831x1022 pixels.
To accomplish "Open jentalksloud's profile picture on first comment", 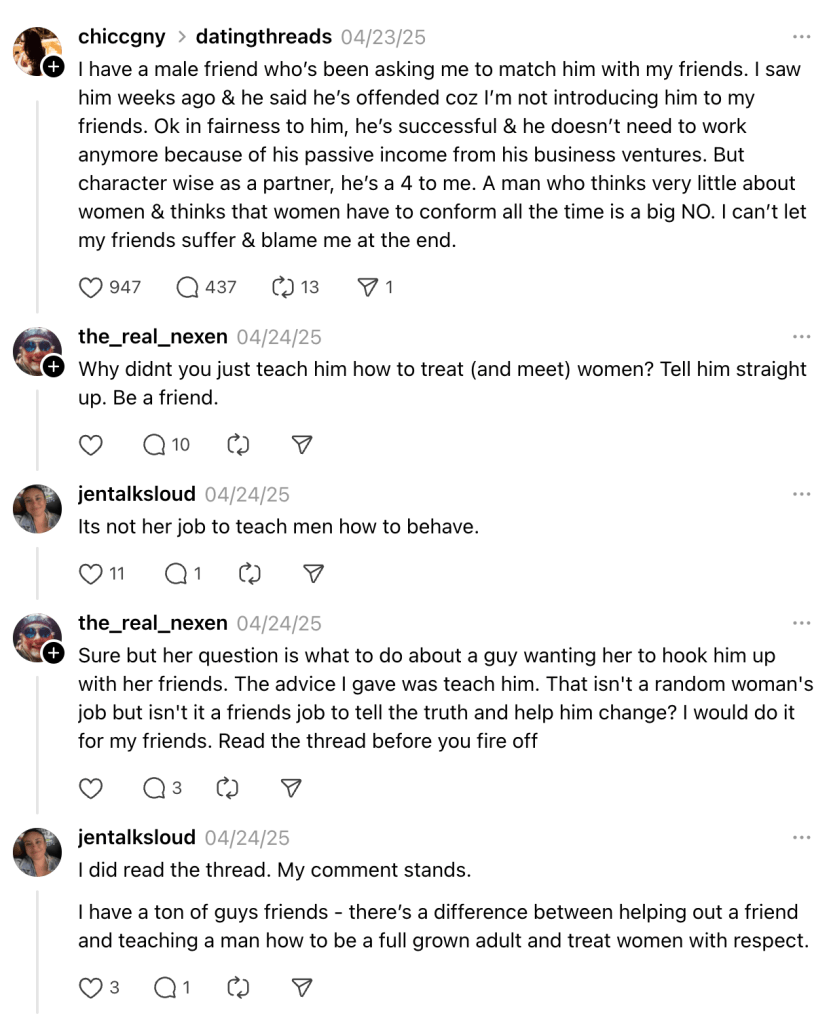I will 38,508.
